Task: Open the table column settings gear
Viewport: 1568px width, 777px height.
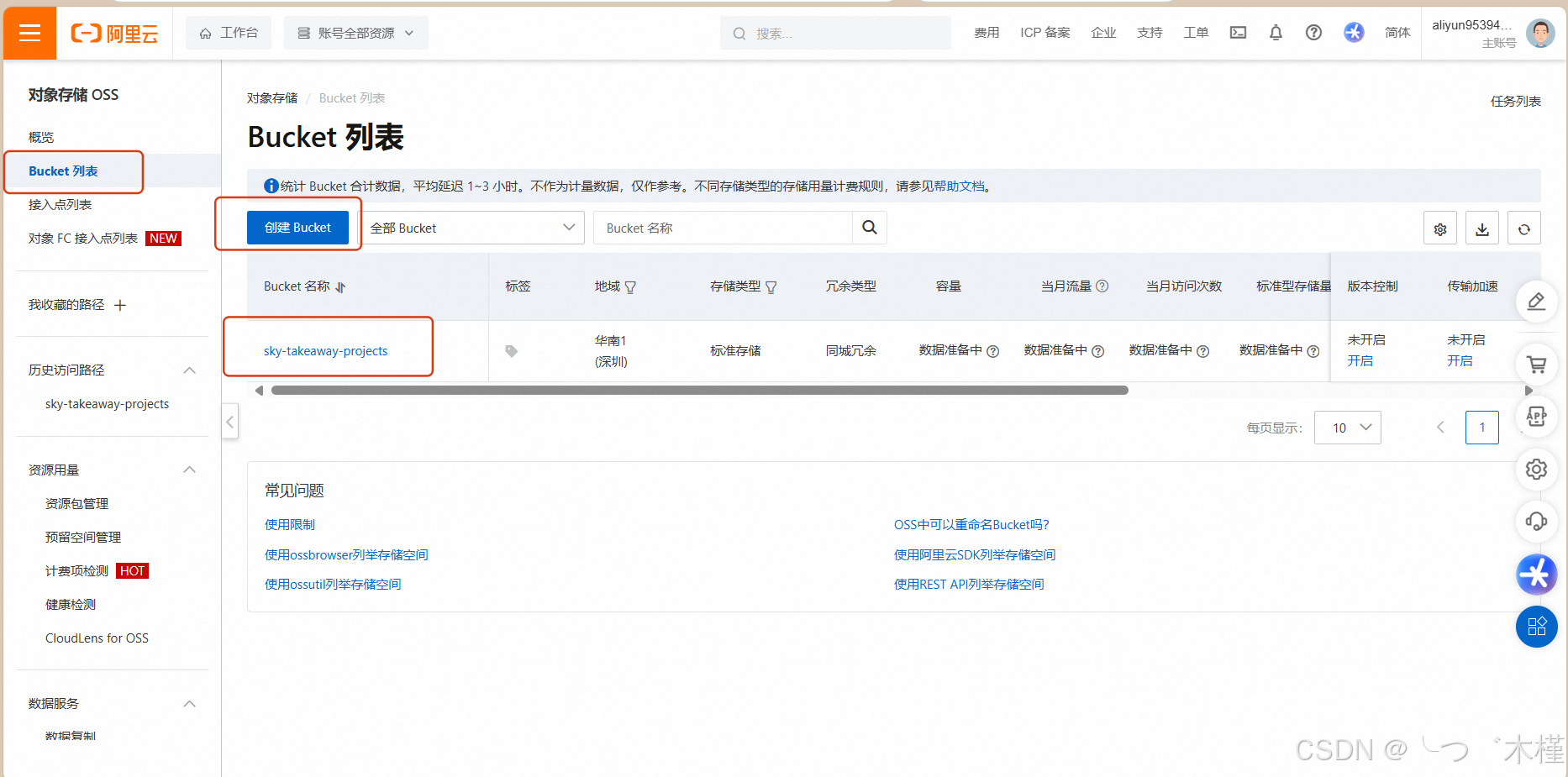Action: click(x=1440, y=228)
